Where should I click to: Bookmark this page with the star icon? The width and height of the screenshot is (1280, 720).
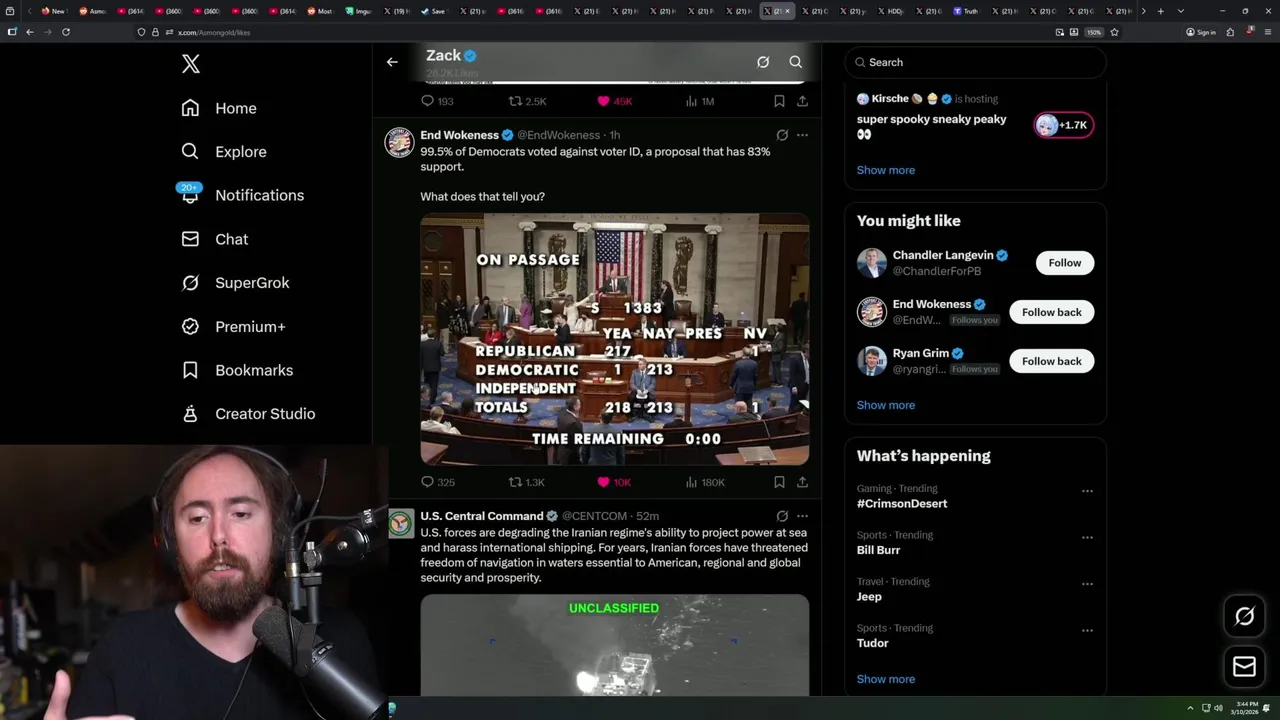1114,32
